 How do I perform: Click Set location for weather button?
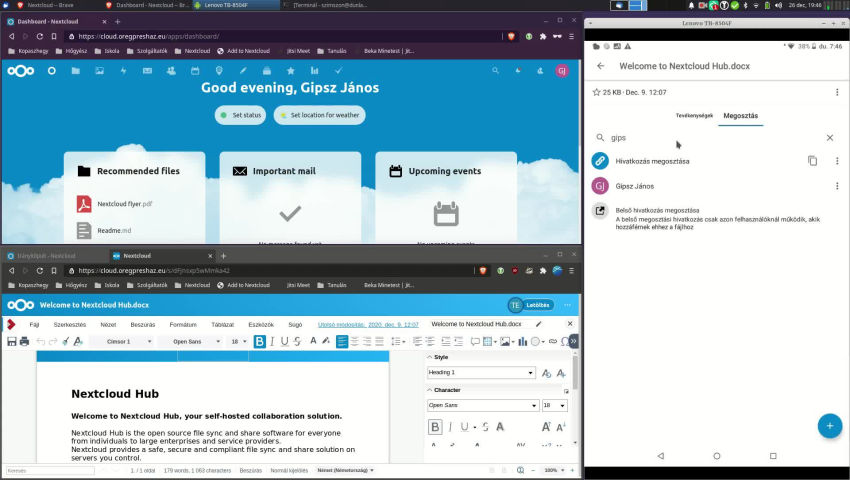(319, 115)
